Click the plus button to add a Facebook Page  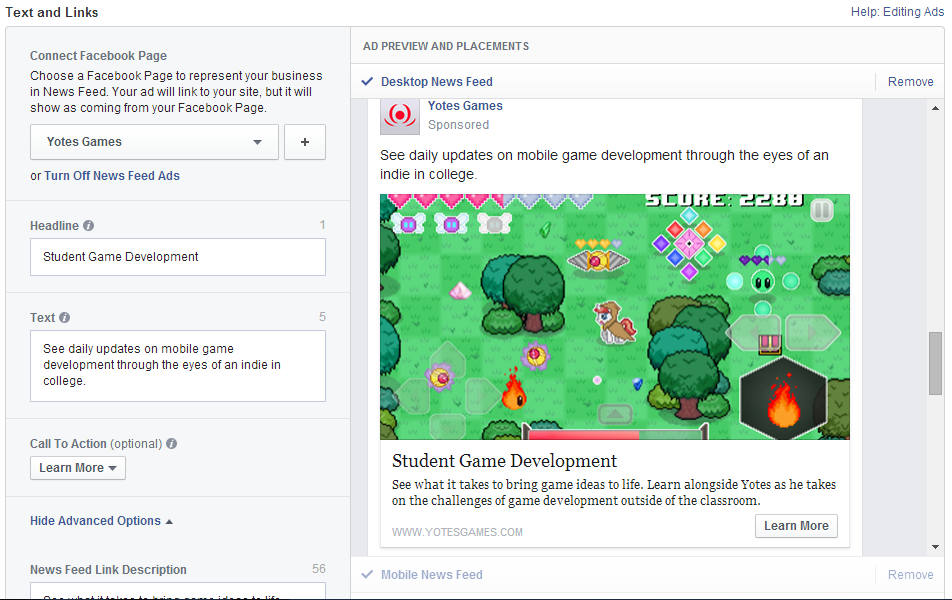(305, 142)
